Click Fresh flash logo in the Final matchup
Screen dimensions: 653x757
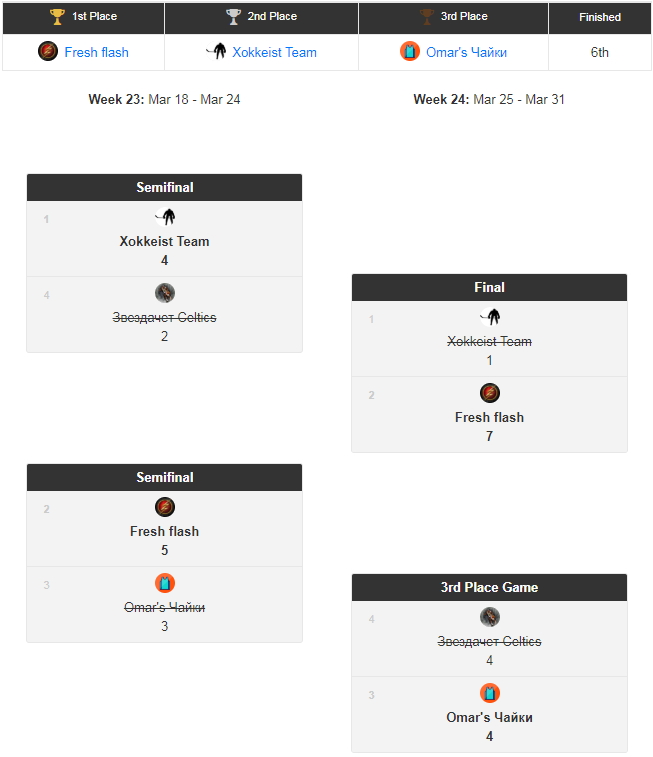pos(489,393)
